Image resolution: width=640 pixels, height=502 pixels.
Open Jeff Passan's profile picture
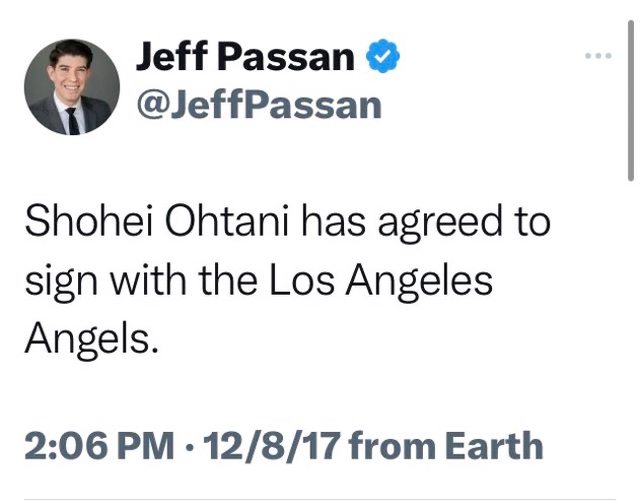(x=73, y=87)
